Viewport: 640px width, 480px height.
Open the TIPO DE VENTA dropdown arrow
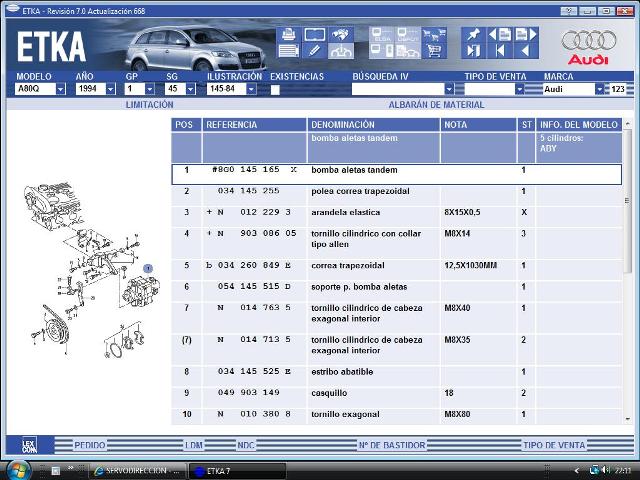click(519, 89)
